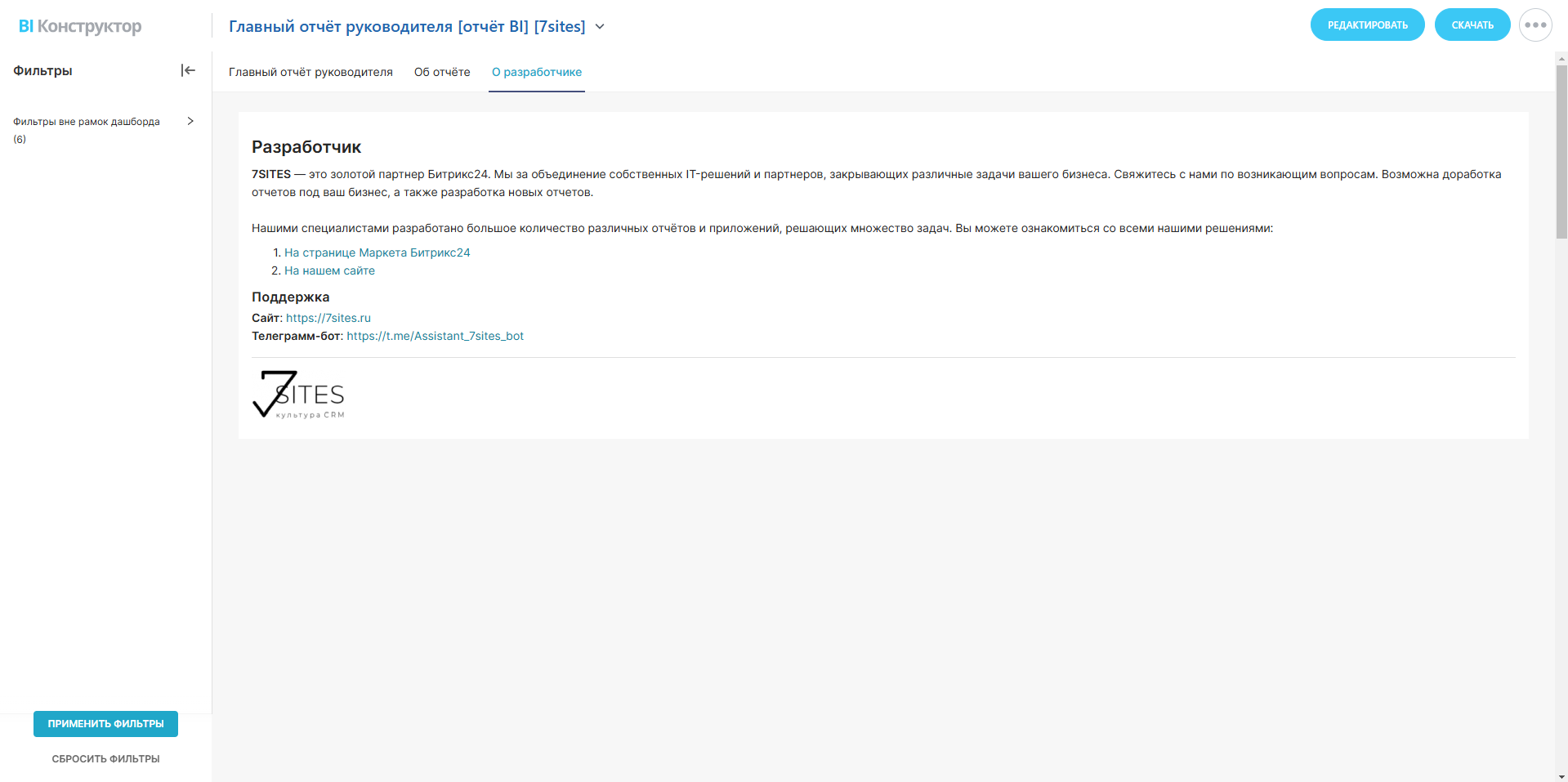The image size is (1568, 782).
Task: Click the scrollbar up arrow
Action: coord(1561,58)
